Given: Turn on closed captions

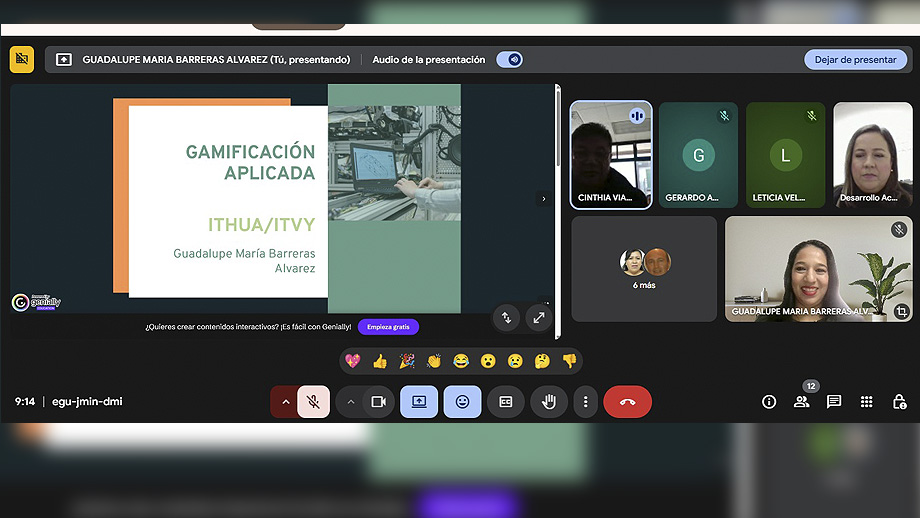Looking at the screenshot, I should pyautogui.click(x=506, y=402).
